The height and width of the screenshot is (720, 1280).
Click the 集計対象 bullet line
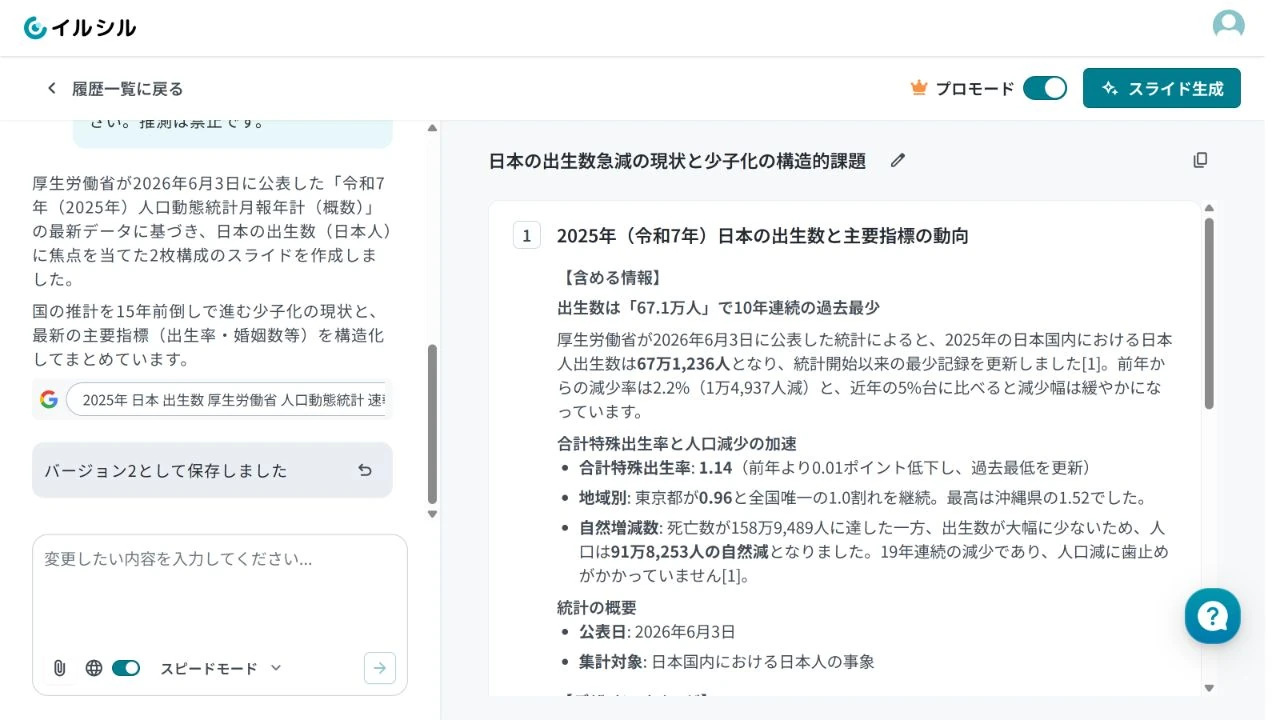(x=727, y=662)
